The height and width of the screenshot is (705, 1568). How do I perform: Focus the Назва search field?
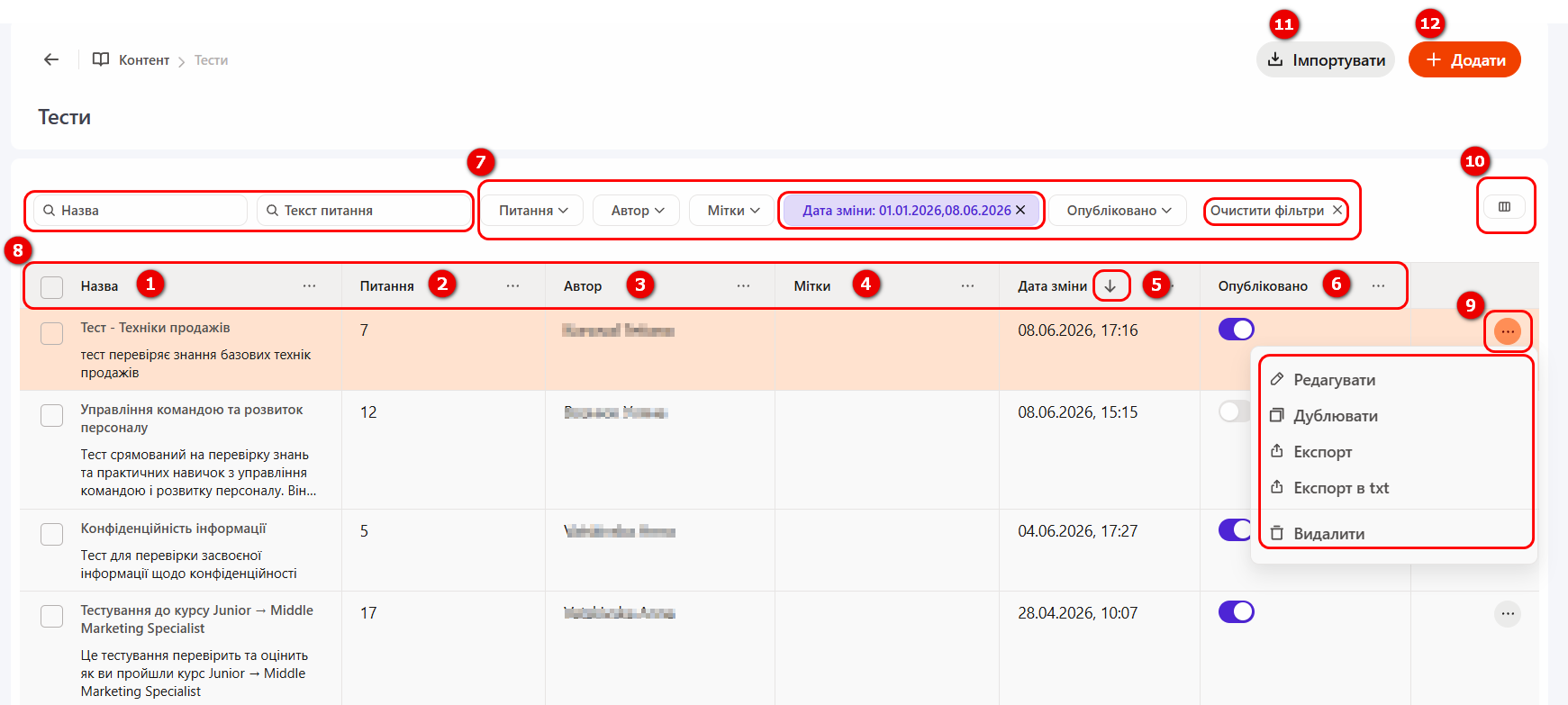click(x=140, y=211)
